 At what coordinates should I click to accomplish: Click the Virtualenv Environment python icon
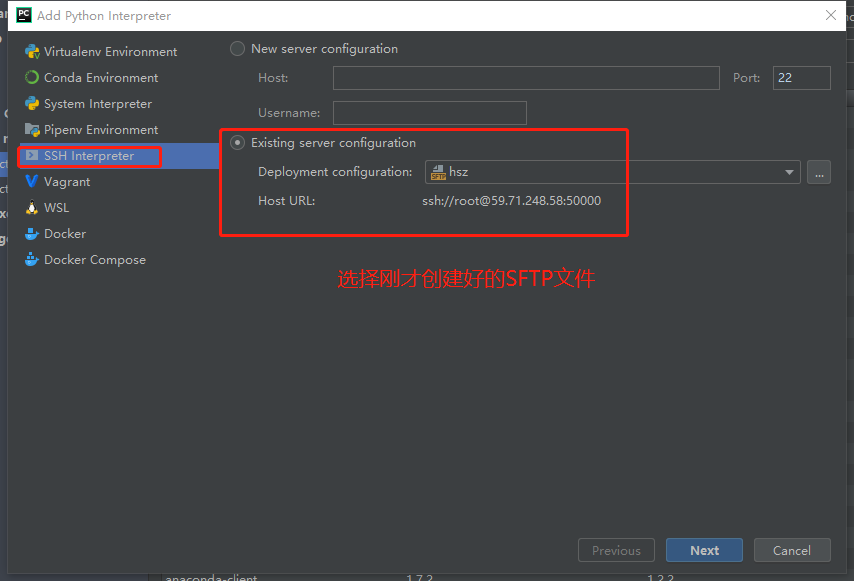click(32, 52)
